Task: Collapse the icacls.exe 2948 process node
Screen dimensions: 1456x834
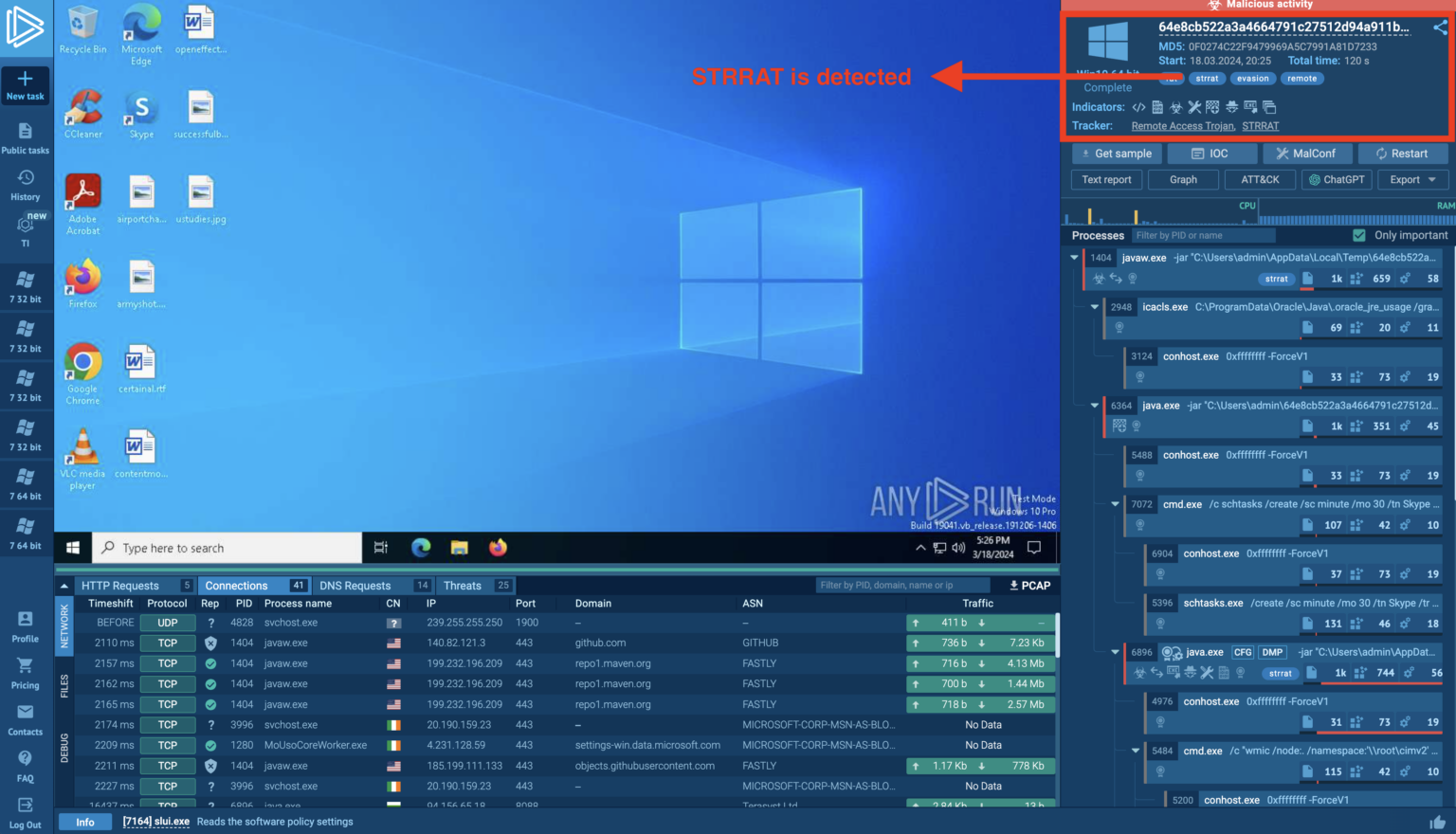Action: pyautogui.click(x=1095, y=307)
